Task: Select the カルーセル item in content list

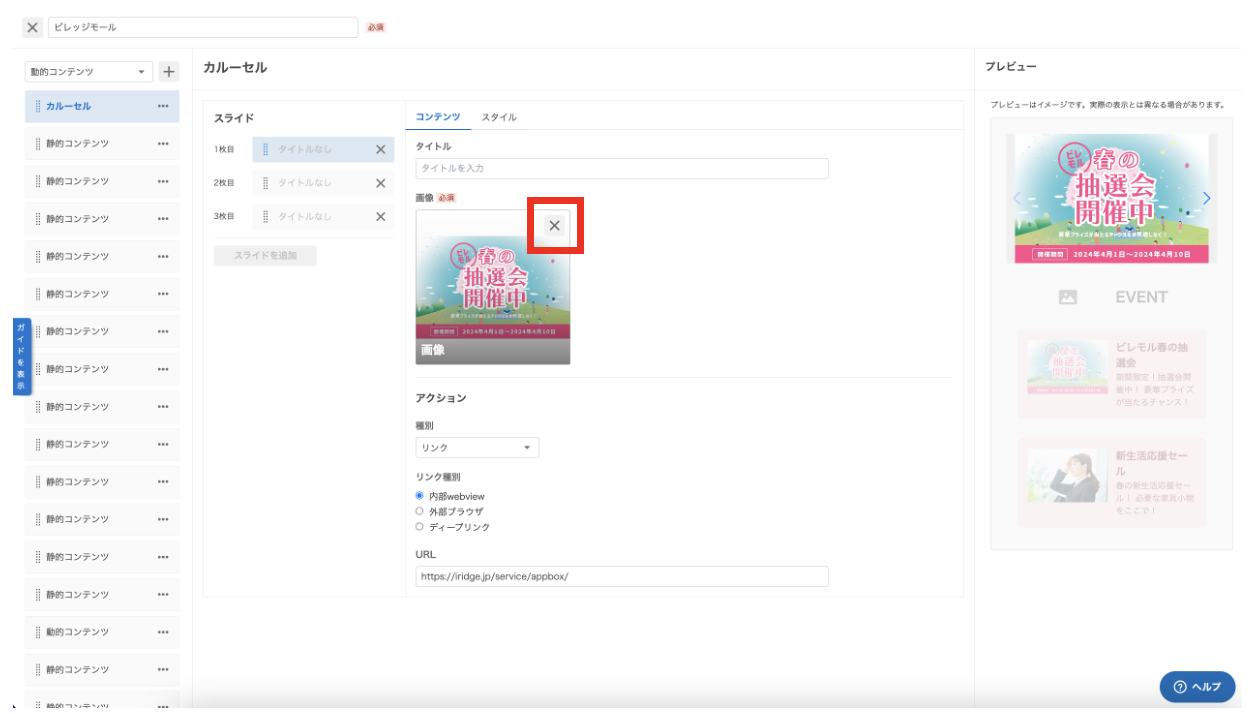Action: pyautogui.click(x=102, y=106)
